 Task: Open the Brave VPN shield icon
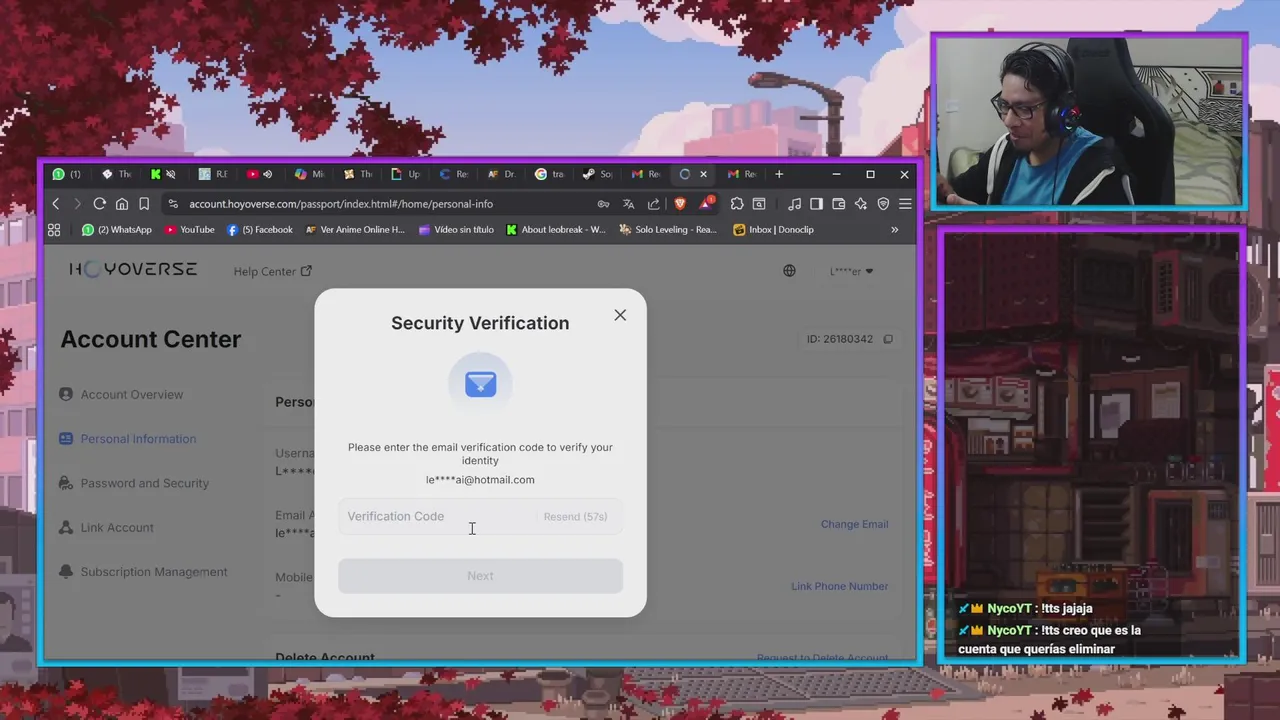883,204
